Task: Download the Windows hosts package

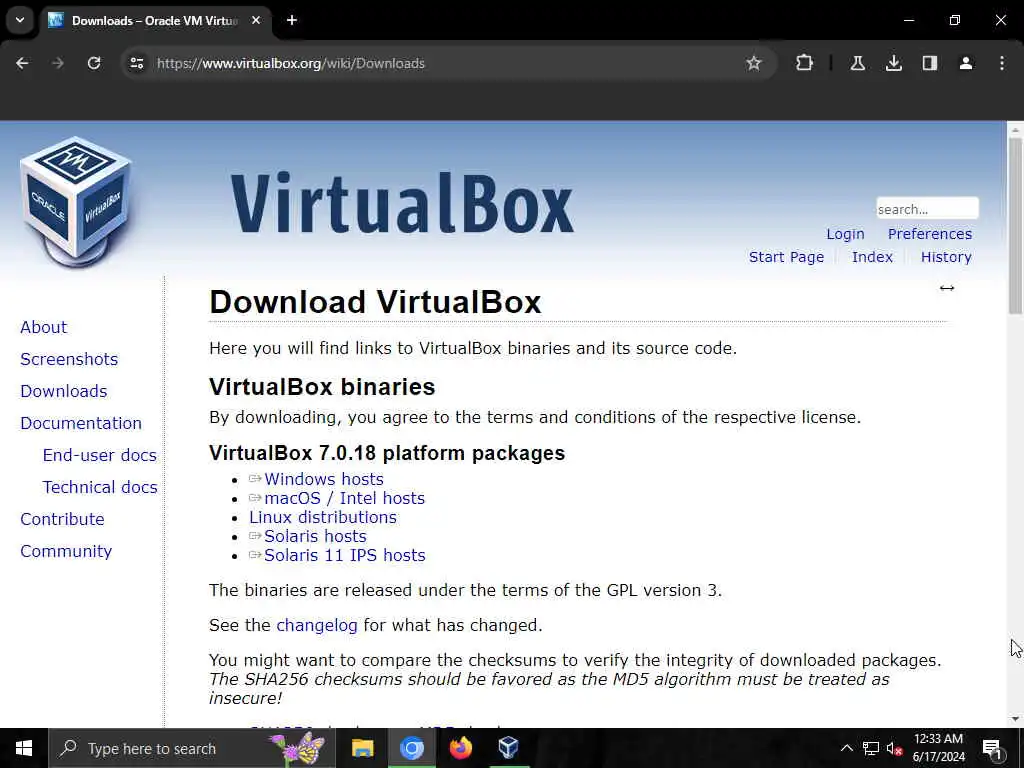Action: (323, 479)
